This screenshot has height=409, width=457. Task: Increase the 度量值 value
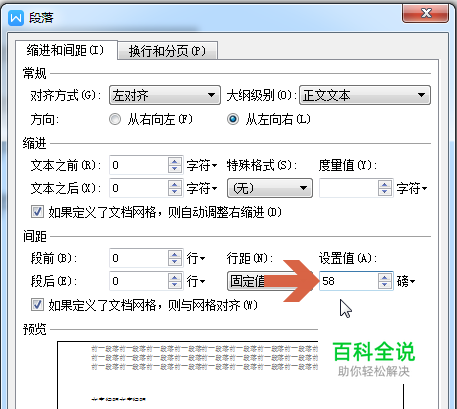pyautogui.click(x=385, y=184)
